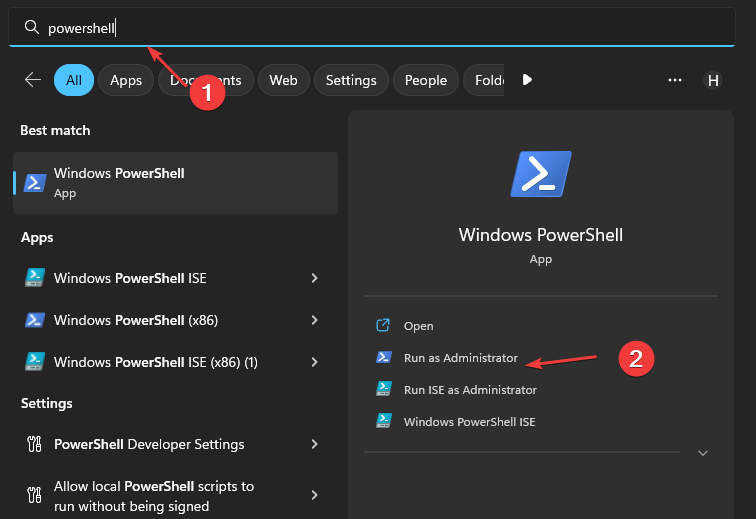Screen dimensions: 756x519
Task: Click the Allow local PowerShell scripts tools icon
Action: pyautogui.click(x=34, y=495)
